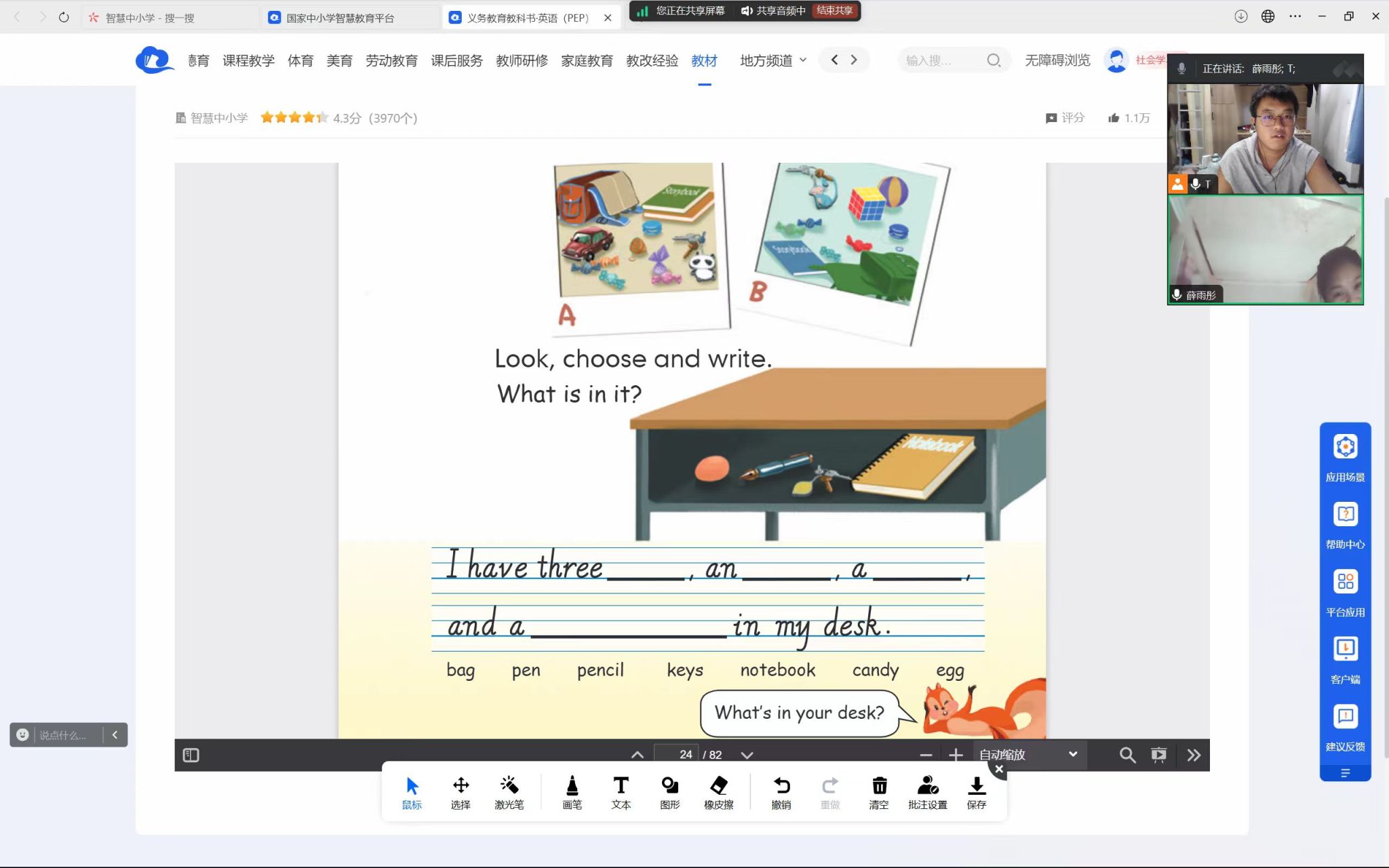Screen dimensions: 1389x868
Task: Click the 评分 rating link
Action: [x=1065, y=118]
